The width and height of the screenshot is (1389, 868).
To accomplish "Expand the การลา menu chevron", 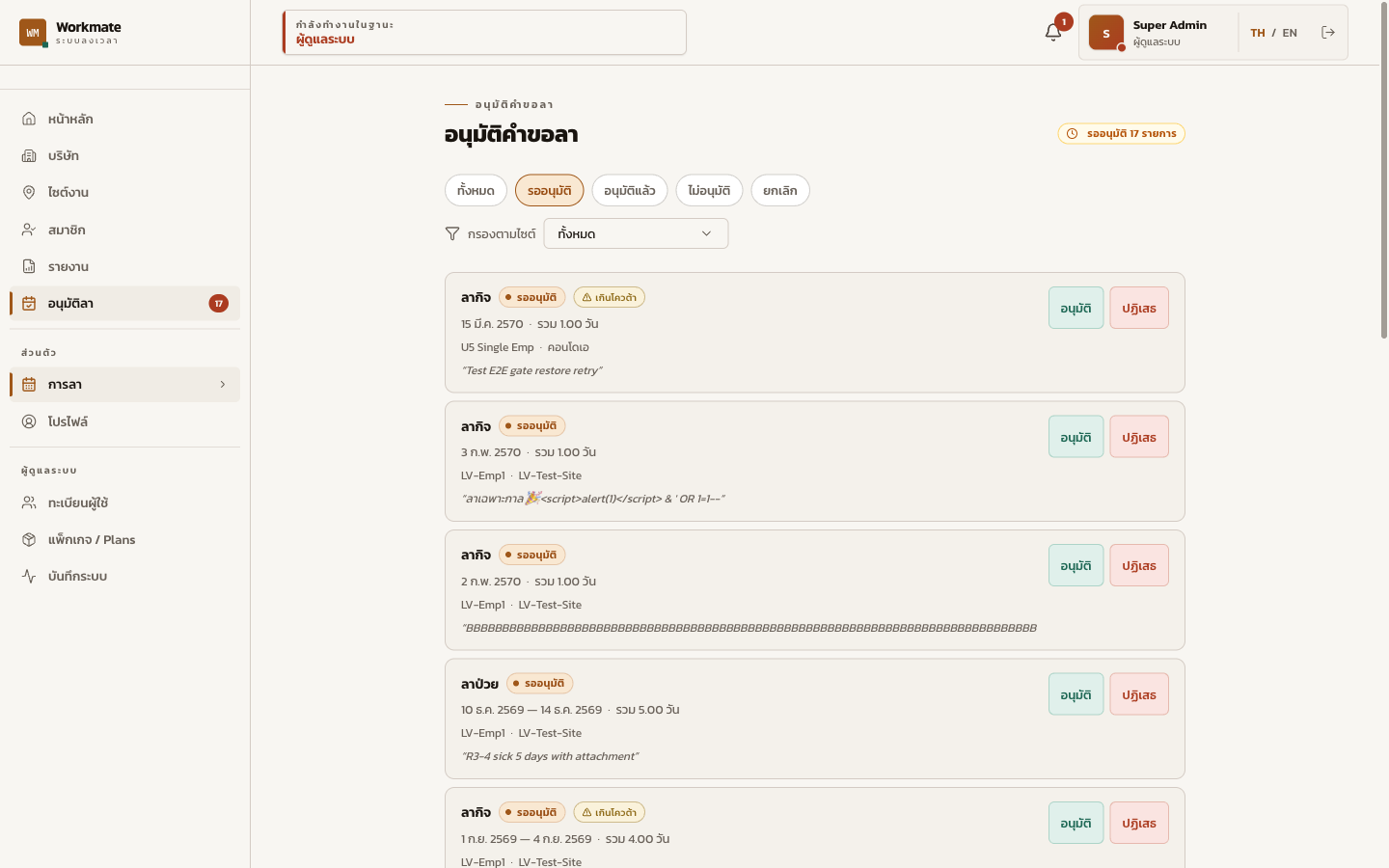I will pyautogui.click(x=223, y=384).
